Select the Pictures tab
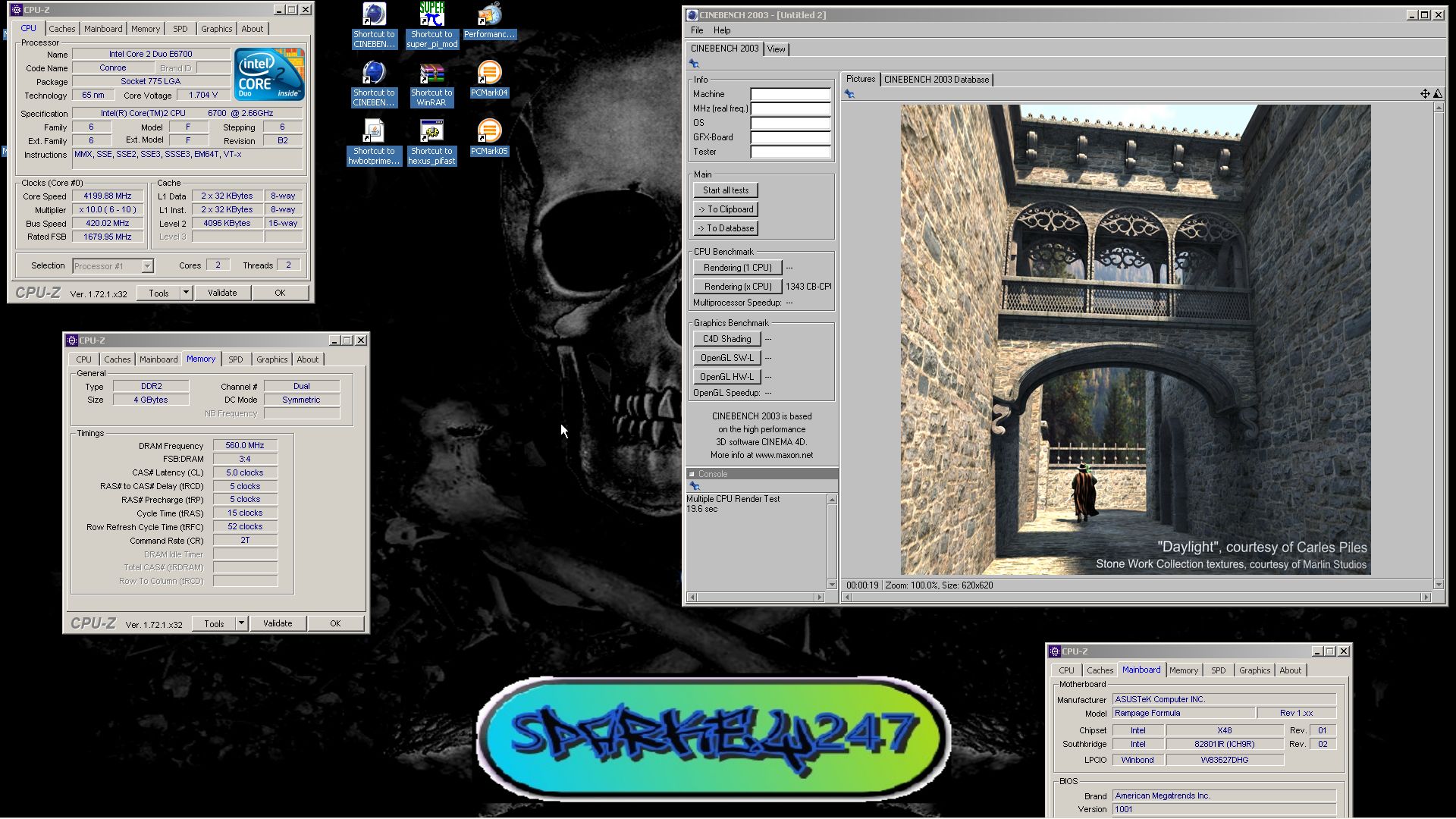Viewport: 1456px width, 819px height. 860,79
